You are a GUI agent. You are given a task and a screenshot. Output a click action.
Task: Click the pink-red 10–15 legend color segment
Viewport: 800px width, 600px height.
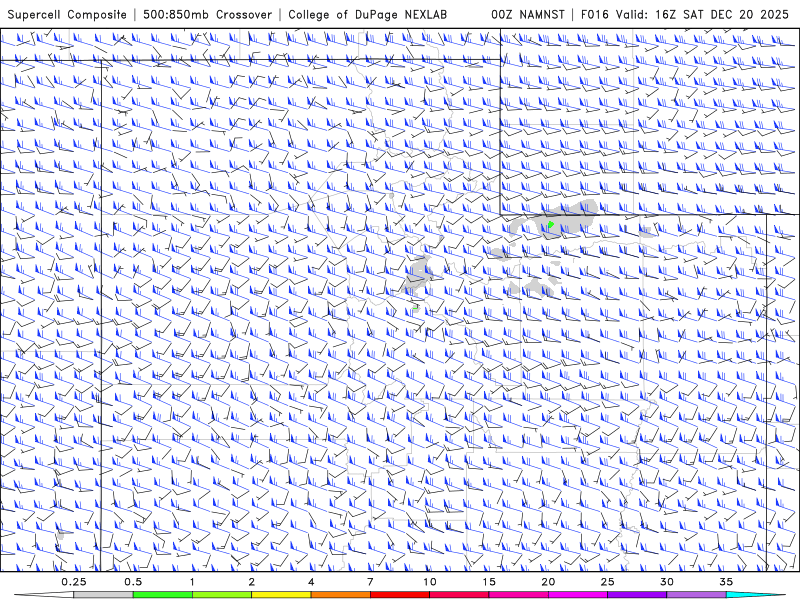pyautogui.click(x=459, y=595)
